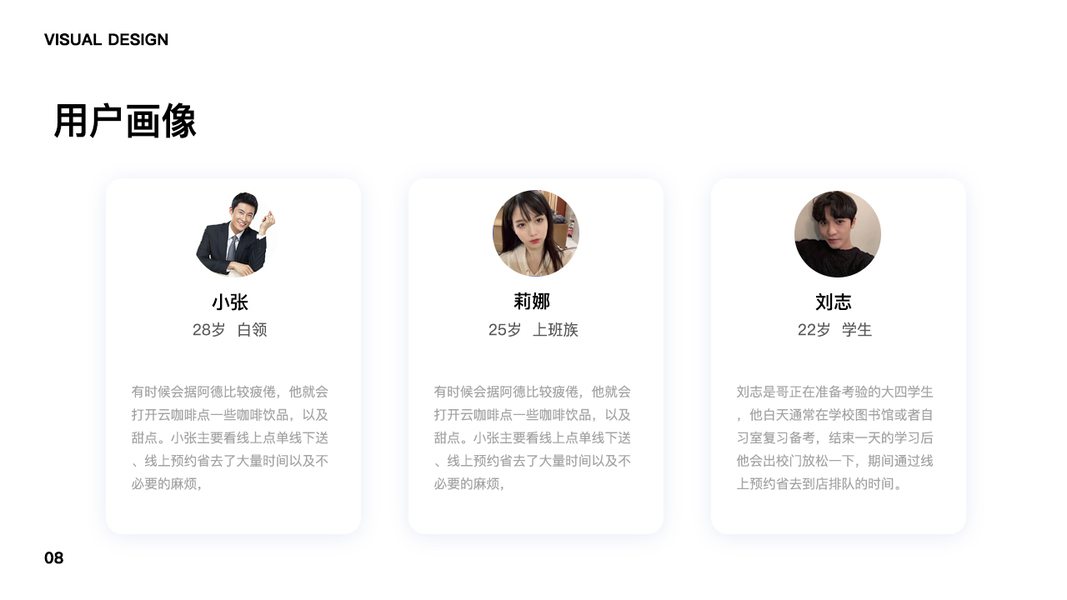Select the 刘志 name heading

click(834, 302)
